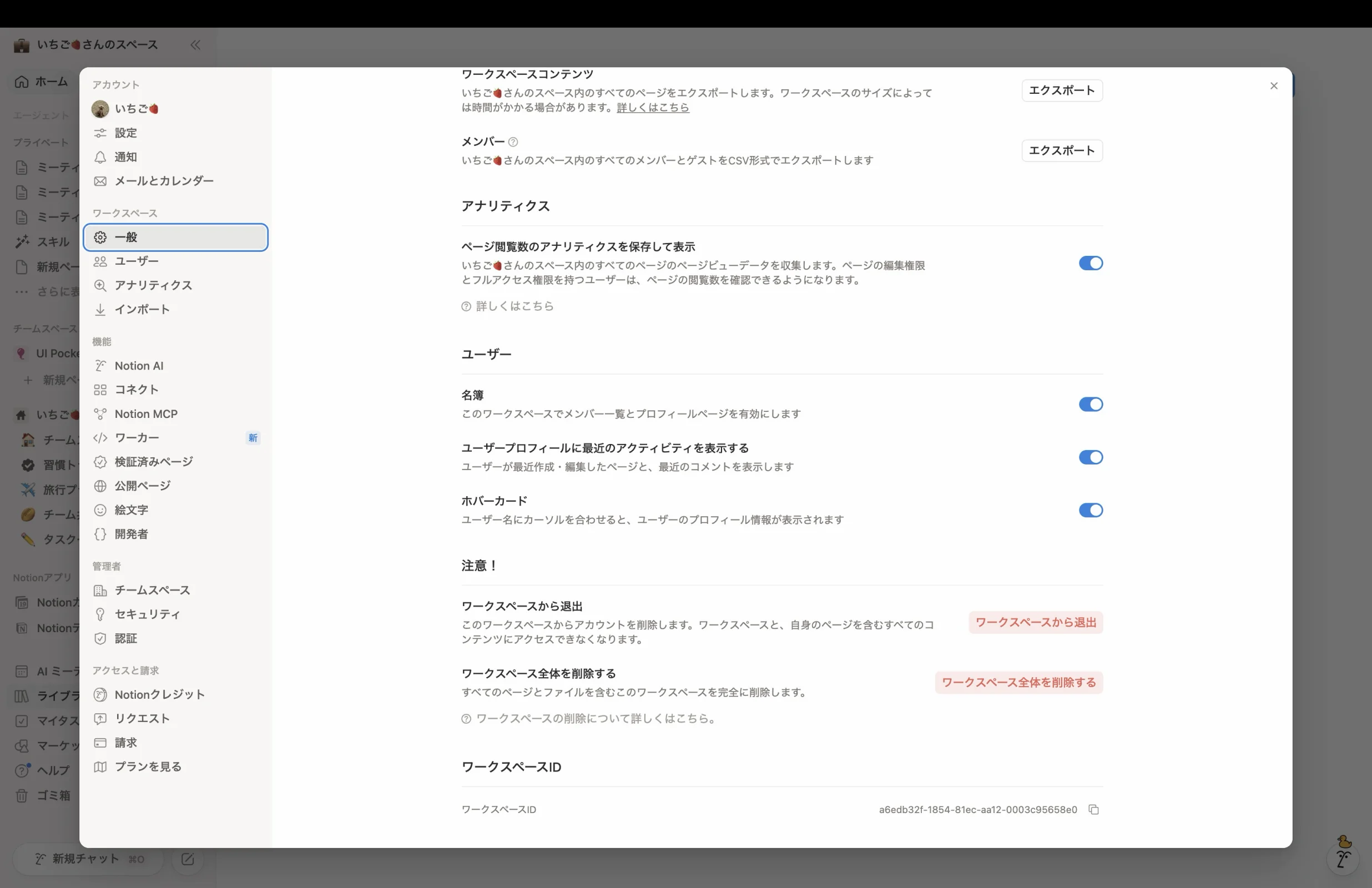Open the Notion AI face icon at bottom right
The image size is (1372, 888).
coord(1344,859)
